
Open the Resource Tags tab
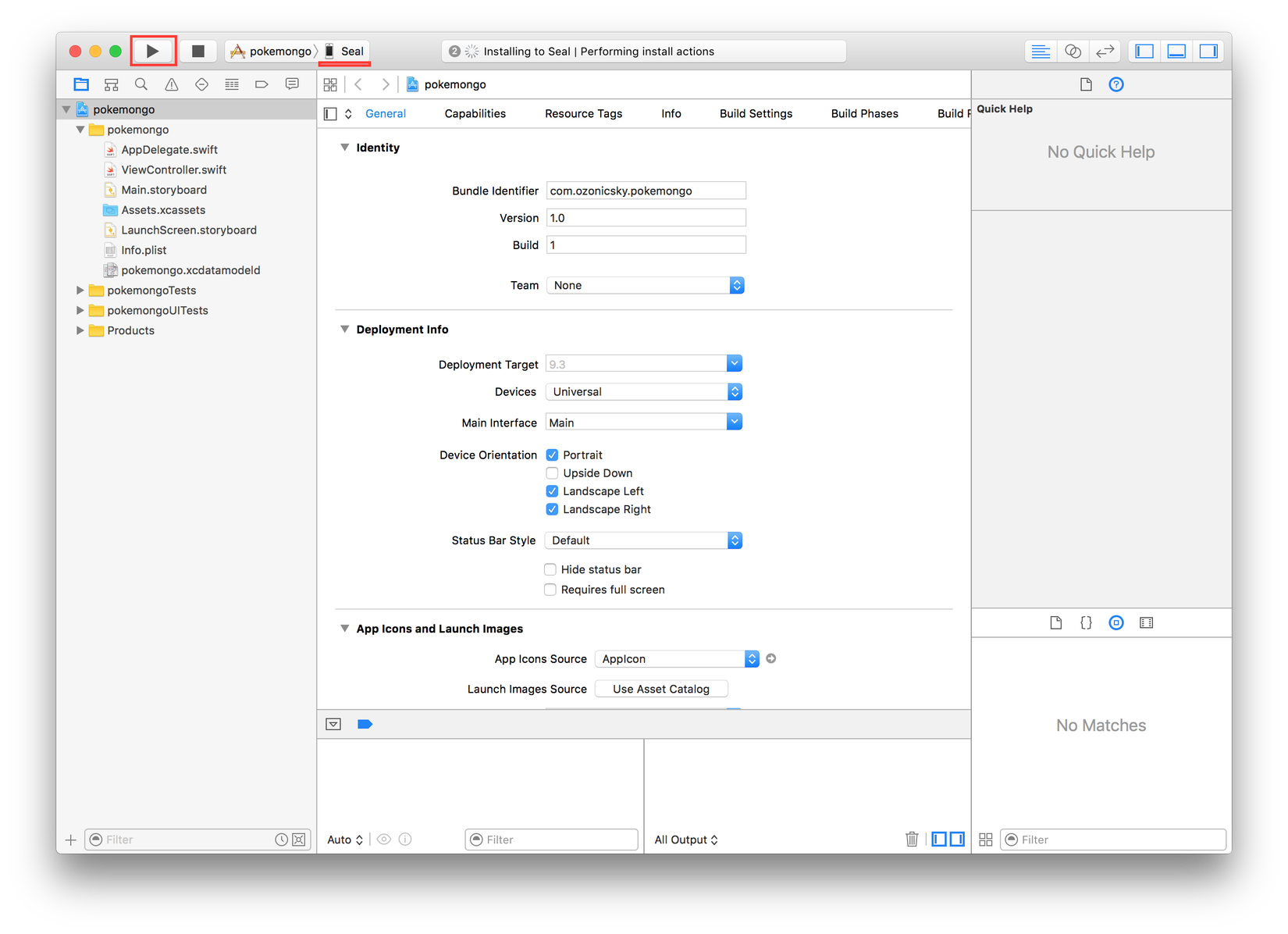pyautogui.click(x=584, y=113)
